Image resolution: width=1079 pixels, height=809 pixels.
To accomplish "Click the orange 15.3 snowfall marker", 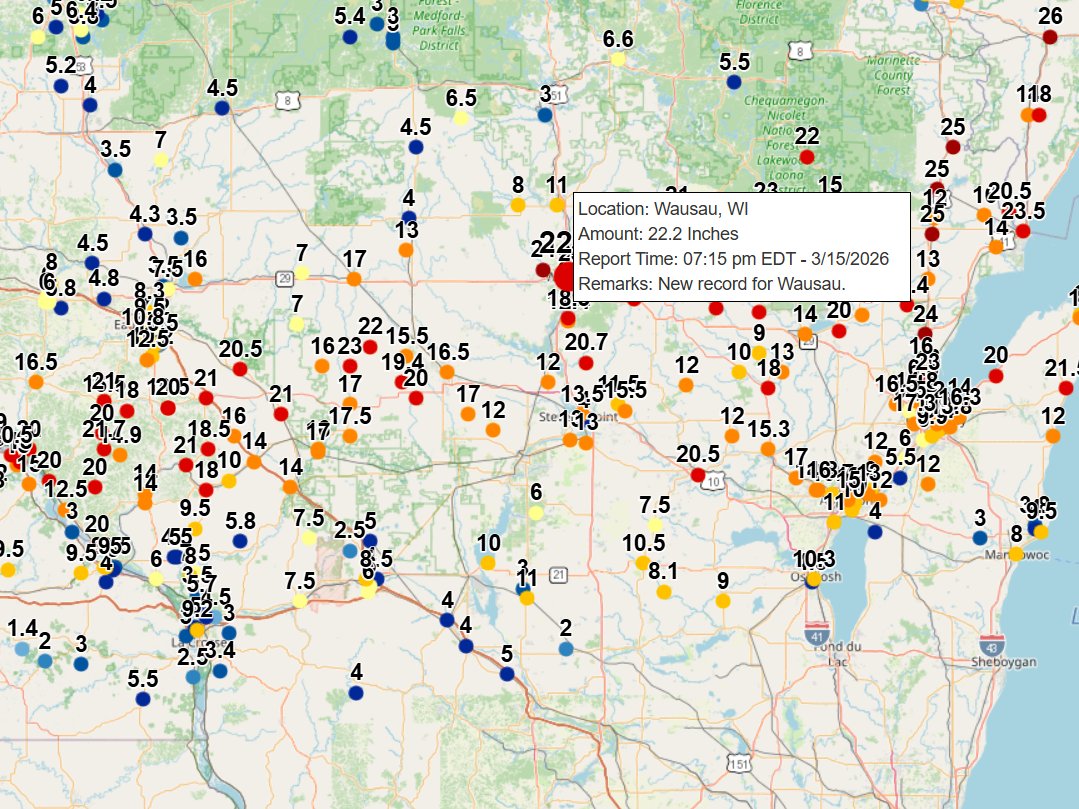I will pyautogui.click(x=768, y=449).
